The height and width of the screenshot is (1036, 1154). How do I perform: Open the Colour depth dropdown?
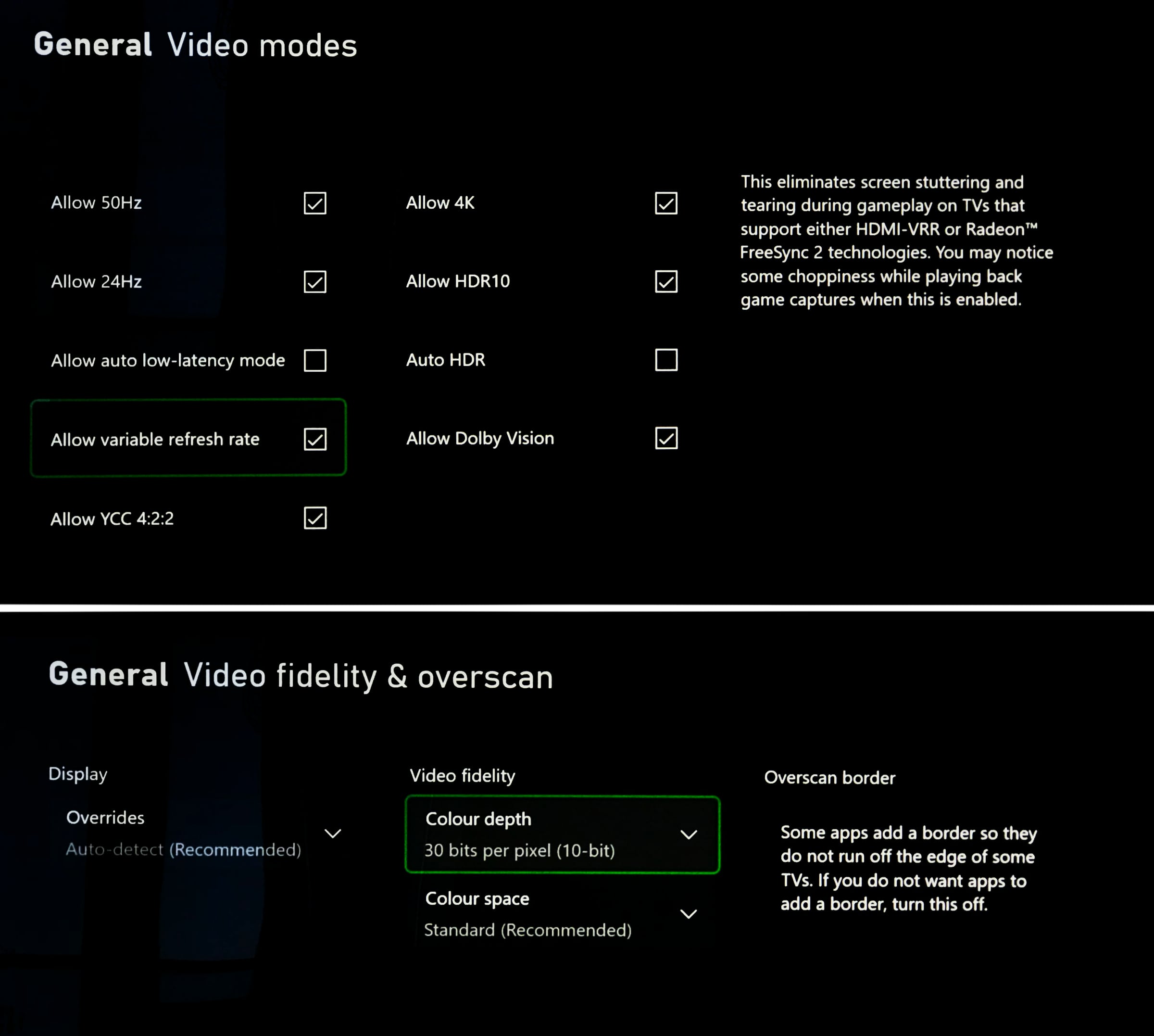(562, 834)
